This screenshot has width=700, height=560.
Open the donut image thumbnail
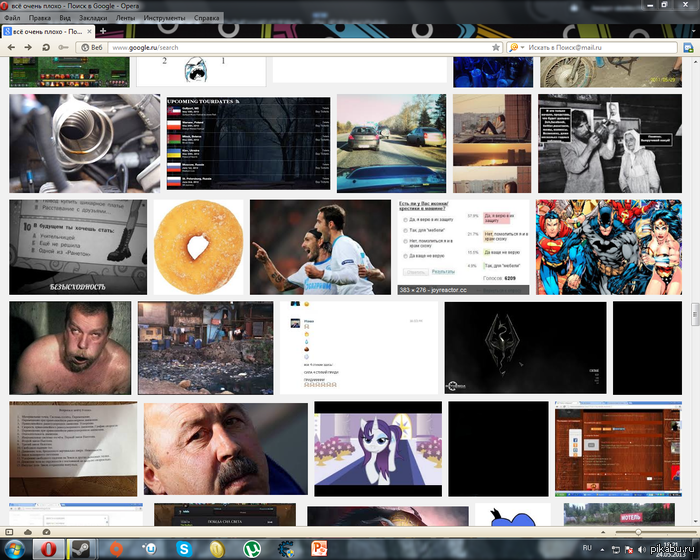tap(198, 247)
